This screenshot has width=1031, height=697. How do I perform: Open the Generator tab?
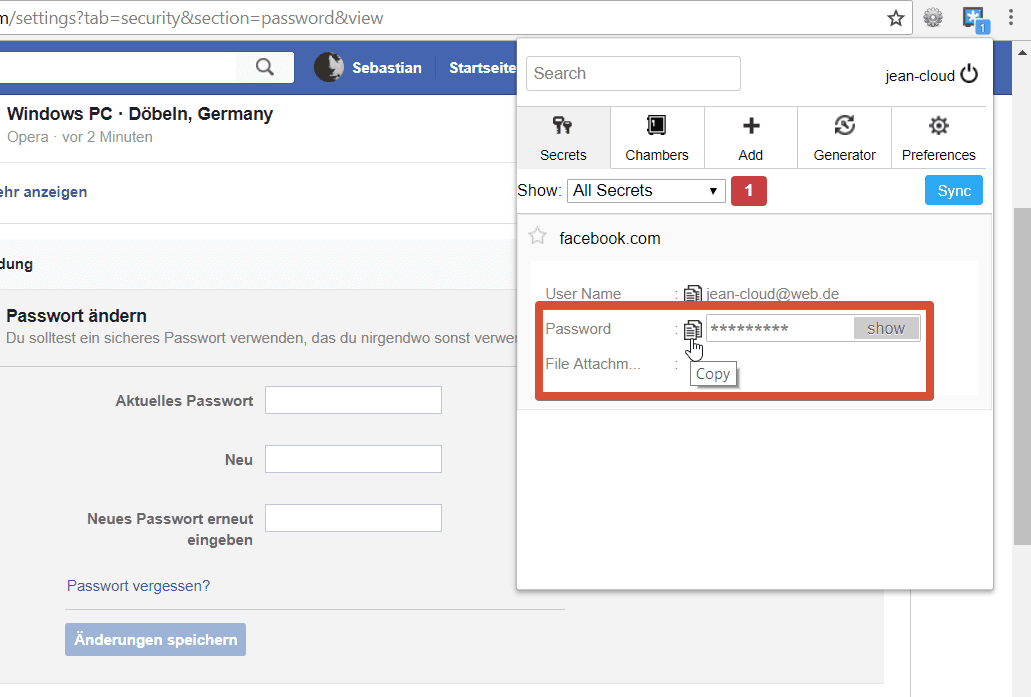point(844,138)
